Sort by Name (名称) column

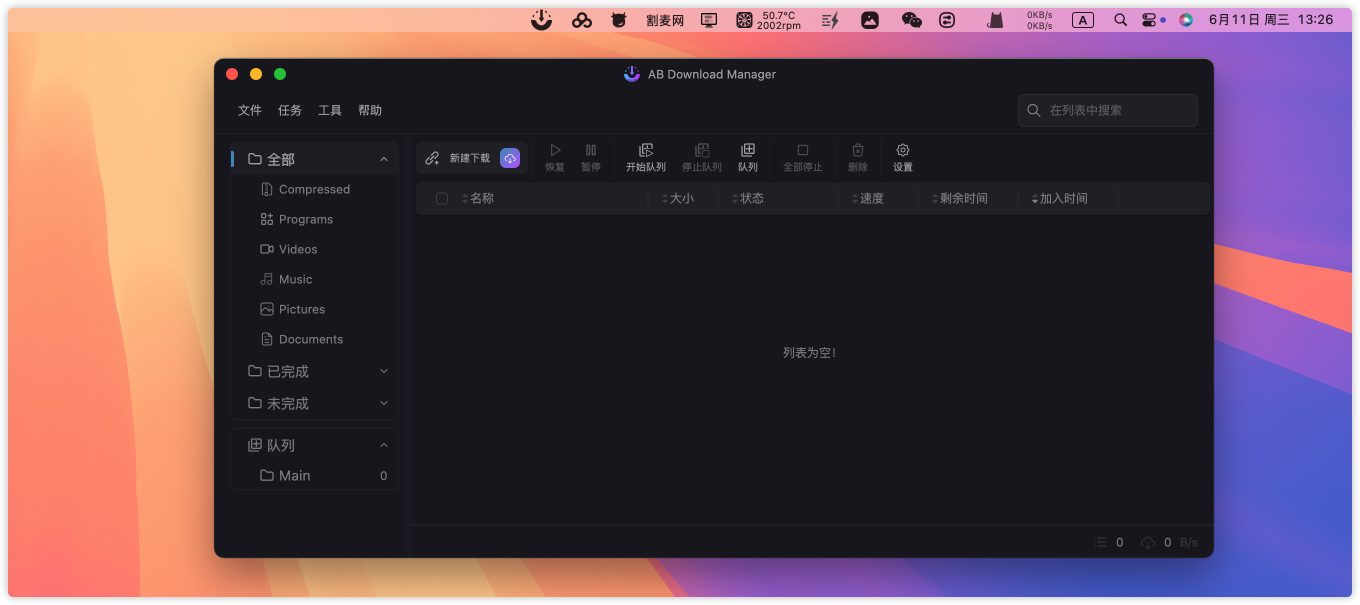477,198
